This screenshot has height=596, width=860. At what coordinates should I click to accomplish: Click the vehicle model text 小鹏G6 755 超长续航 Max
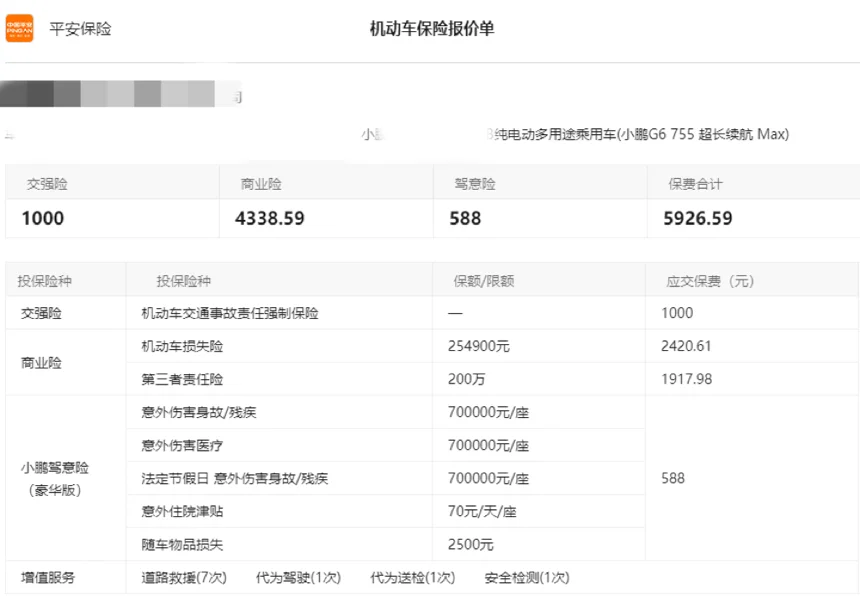705,134
